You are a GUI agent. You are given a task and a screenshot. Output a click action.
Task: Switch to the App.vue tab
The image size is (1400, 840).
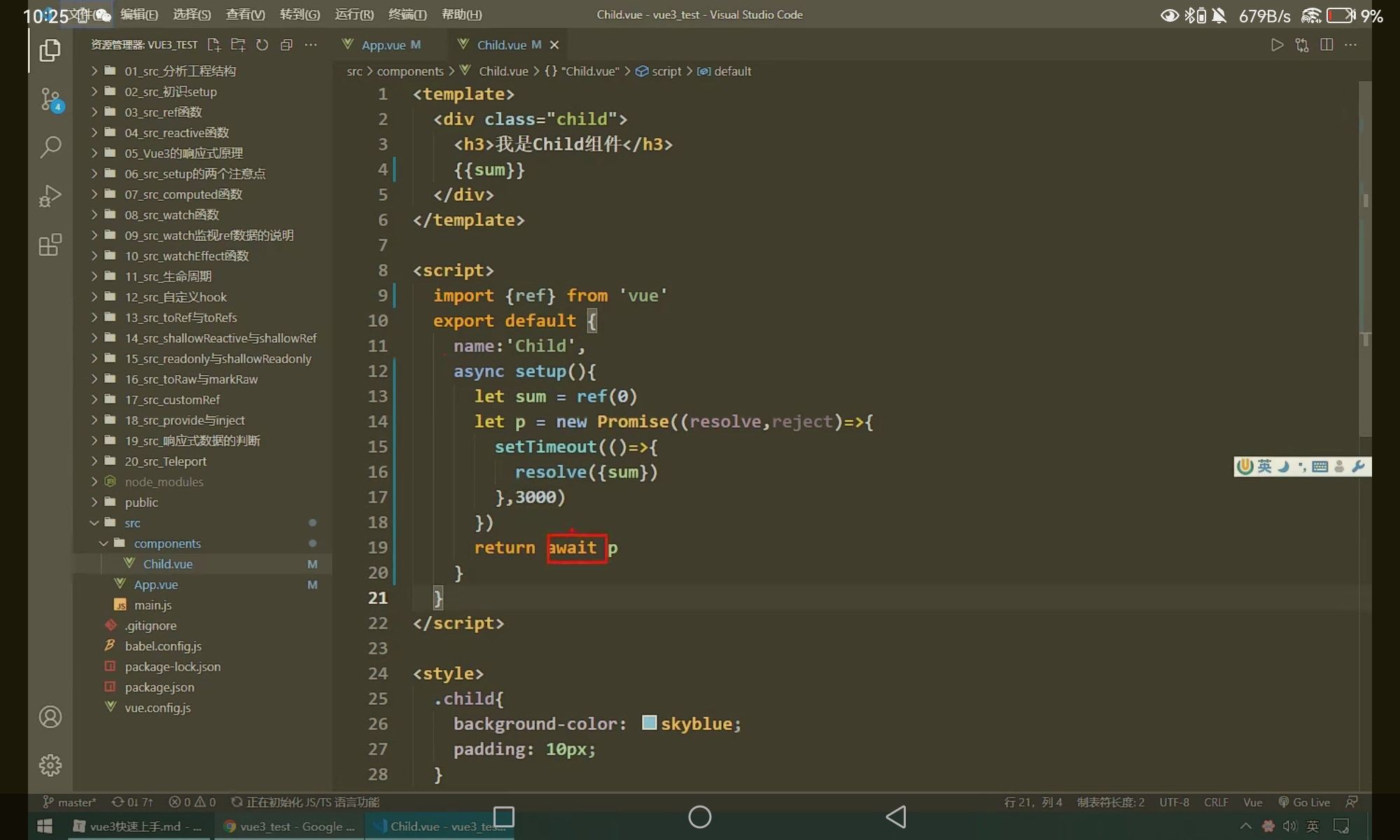click(383, 45)
